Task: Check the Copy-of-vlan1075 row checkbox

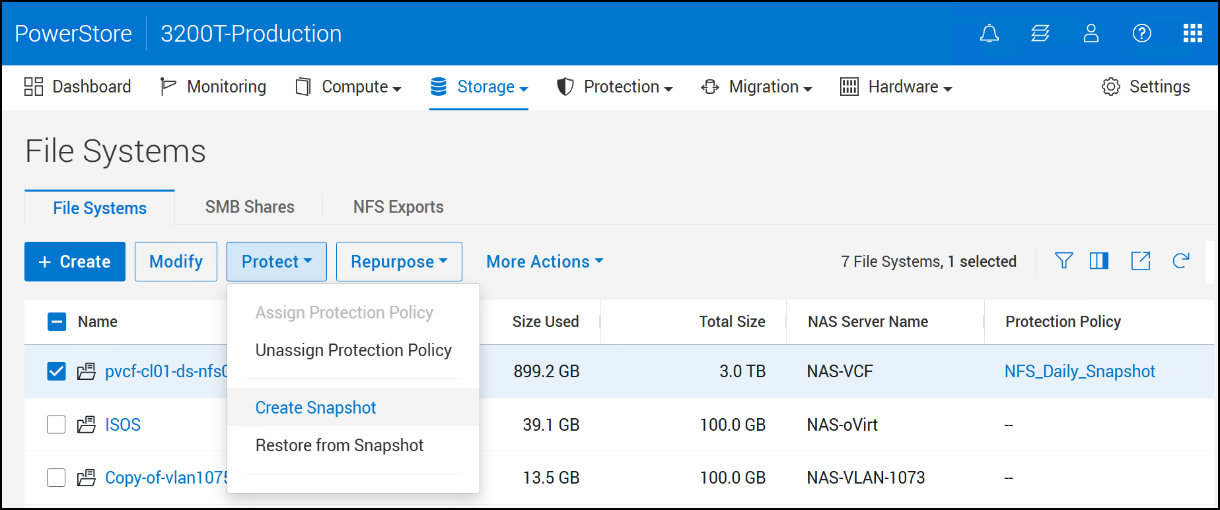Action: 57,478
